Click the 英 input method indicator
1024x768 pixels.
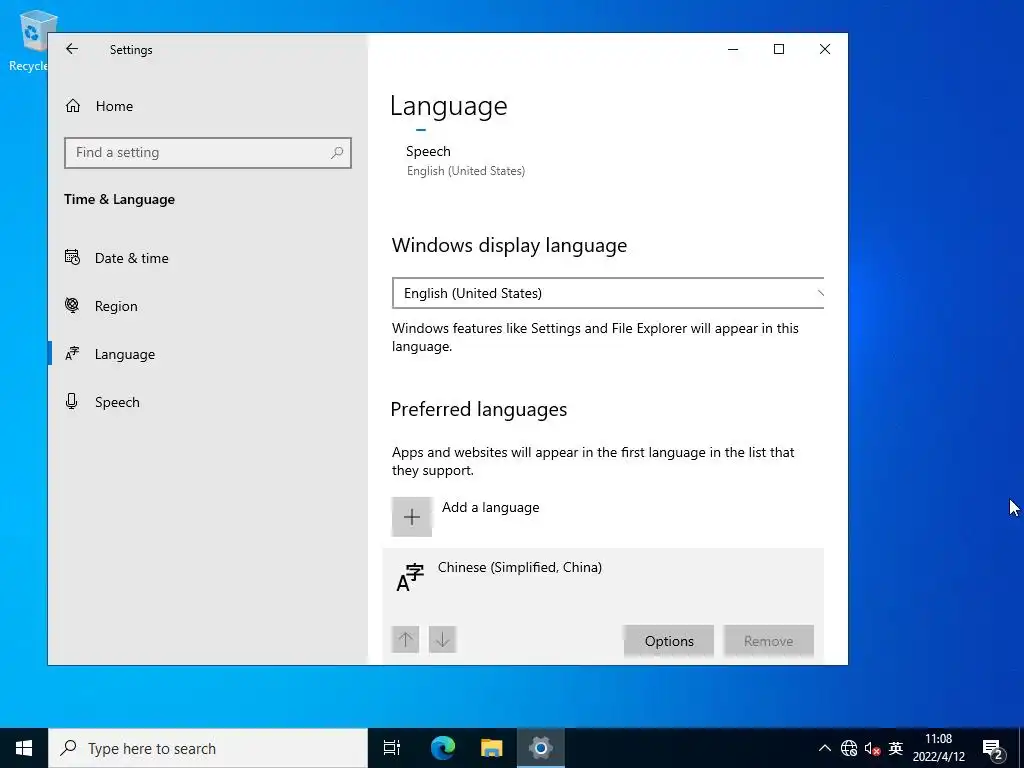896,748
